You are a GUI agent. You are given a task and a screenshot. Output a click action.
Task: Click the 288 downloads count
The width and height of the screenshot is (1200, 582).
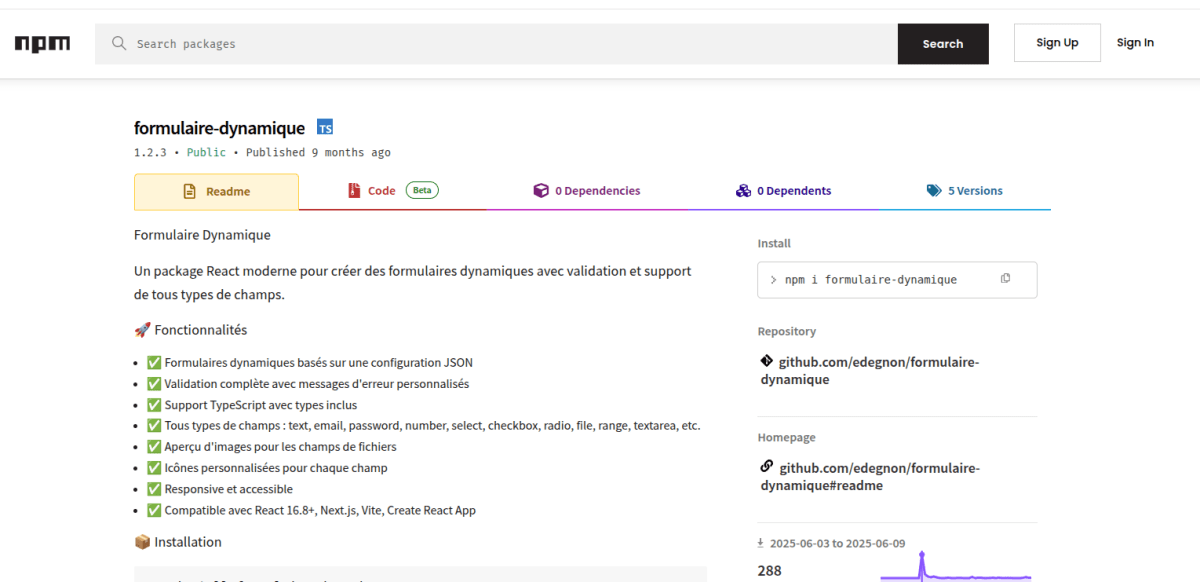pyautogui.click(x=770, y=571)
